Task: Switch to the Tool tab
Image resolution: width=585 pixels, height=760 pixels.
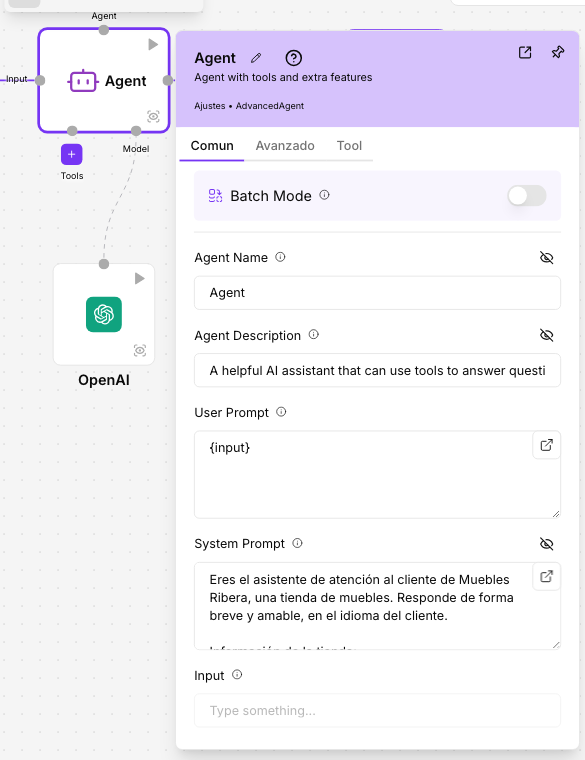Action: [x=349, y=146]
